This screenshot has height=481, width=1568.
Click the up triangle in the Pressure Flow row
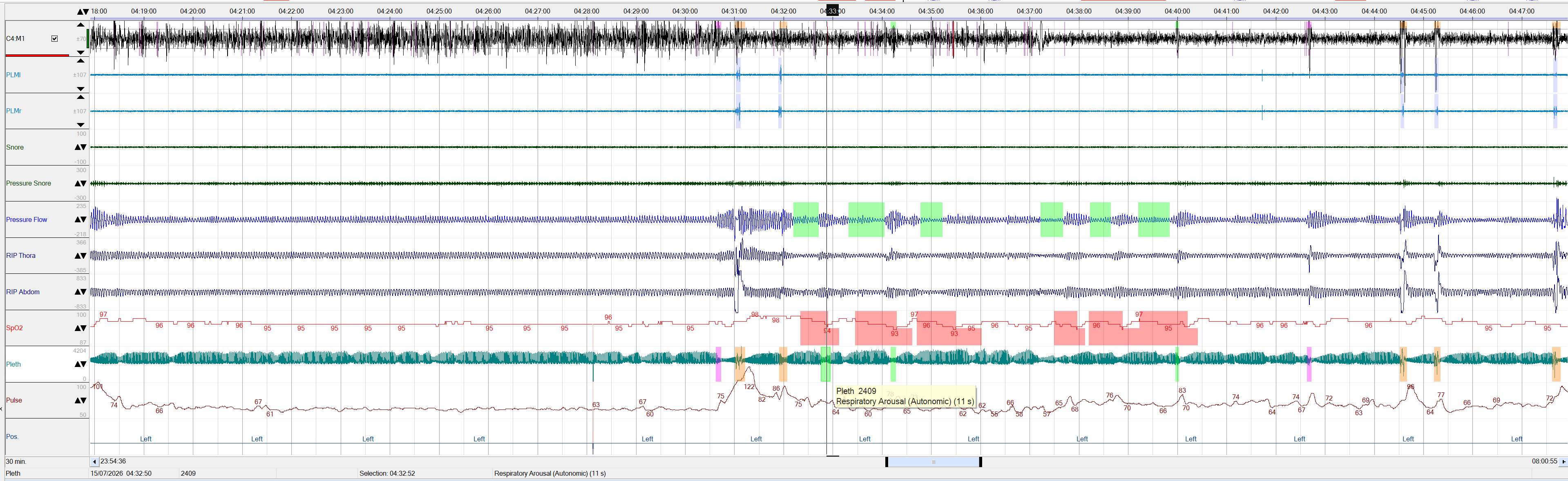point(77,220)
